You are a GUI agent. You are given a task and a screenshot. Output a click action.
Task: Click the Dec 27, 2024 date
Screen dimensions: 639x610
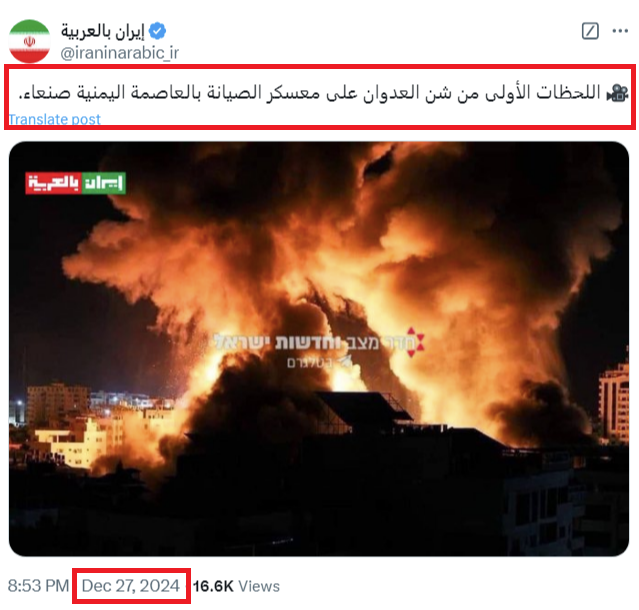pyautogui.click(x=130, y=586)
